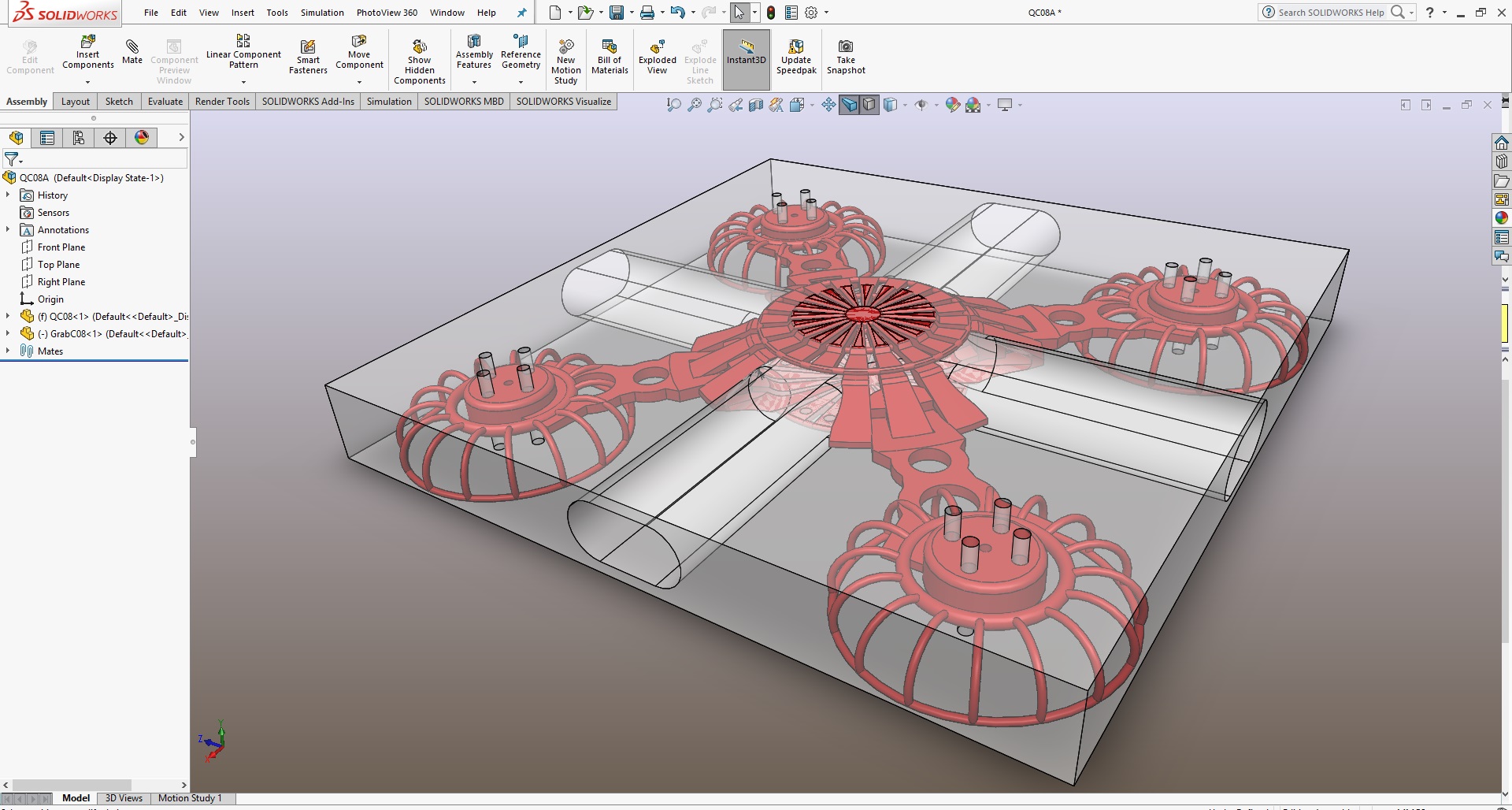Open FeatureManager design tree tab

pos(16,138)
